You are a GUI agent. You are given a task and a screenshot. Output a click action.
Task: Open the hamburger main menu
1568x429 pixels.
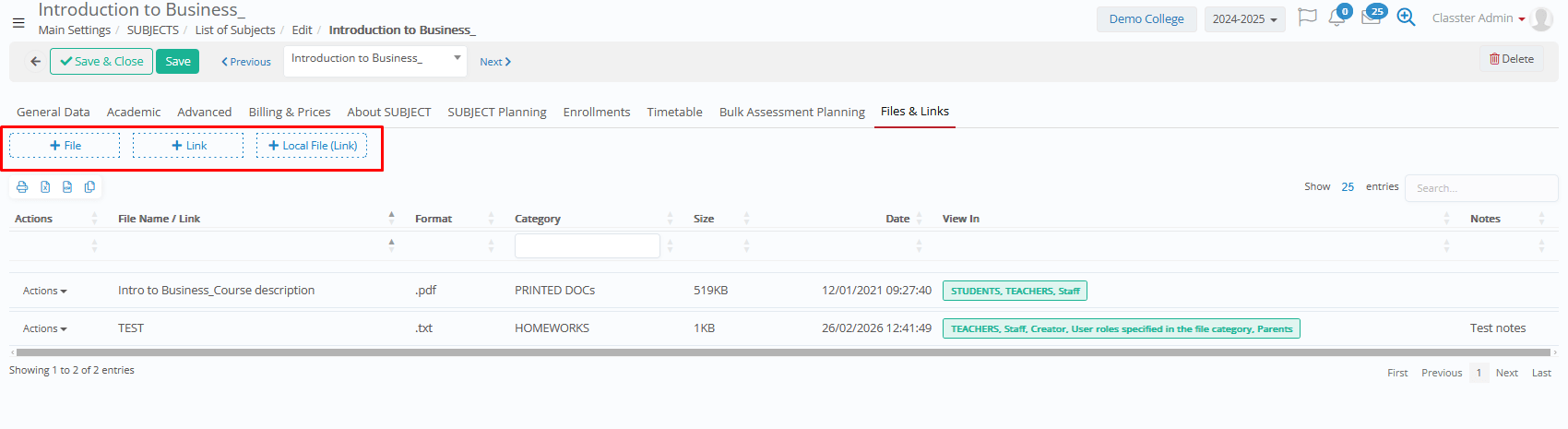coord(18,23)
